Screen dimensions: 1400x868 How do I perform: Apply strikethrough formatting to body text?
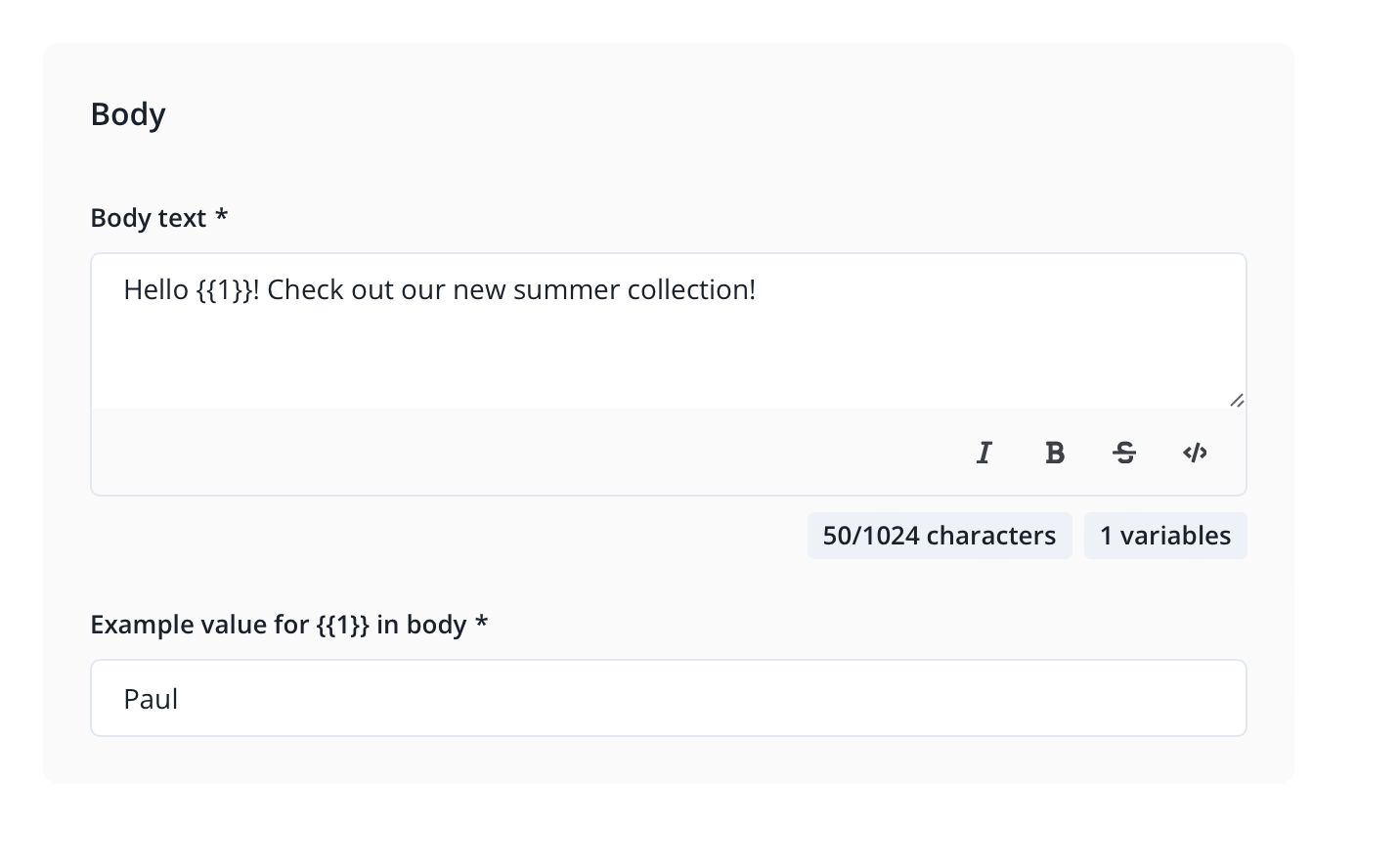click(x=1124, y=453)
